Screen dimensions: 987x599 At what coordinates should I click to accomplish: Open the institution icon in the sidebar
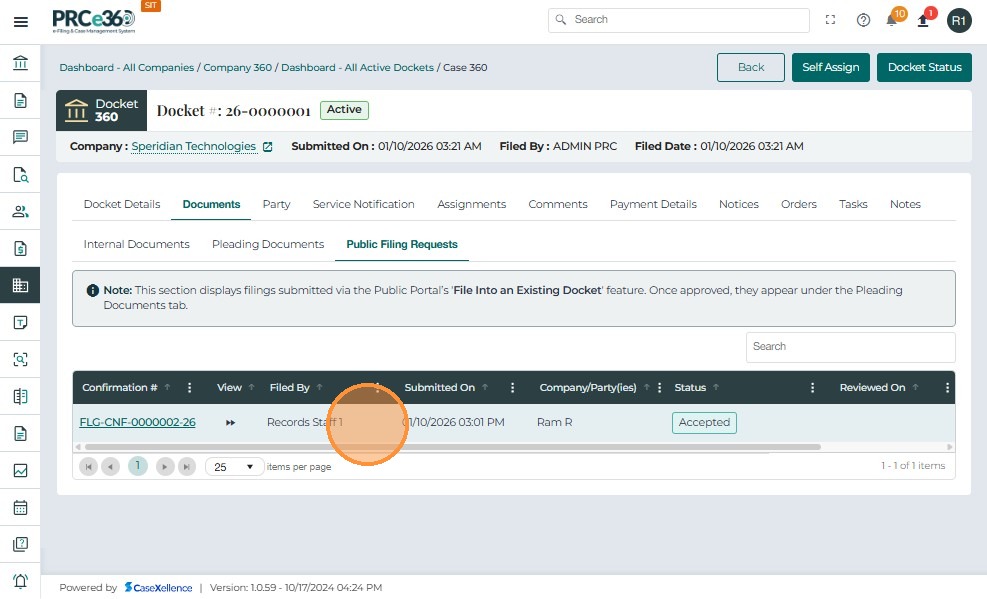pyautogui.click(x=20, y=63)
